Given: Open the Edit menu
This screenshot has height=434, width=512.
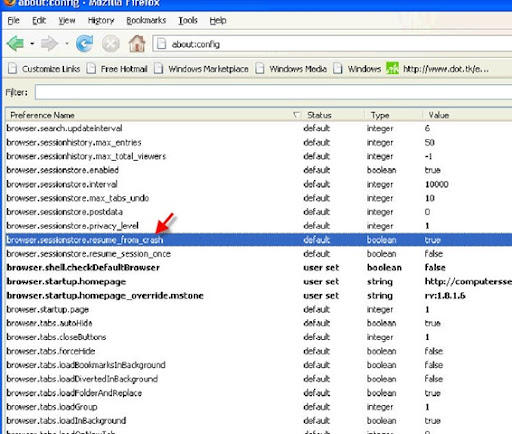Looking at the screenshot, I should pos(39,20).
